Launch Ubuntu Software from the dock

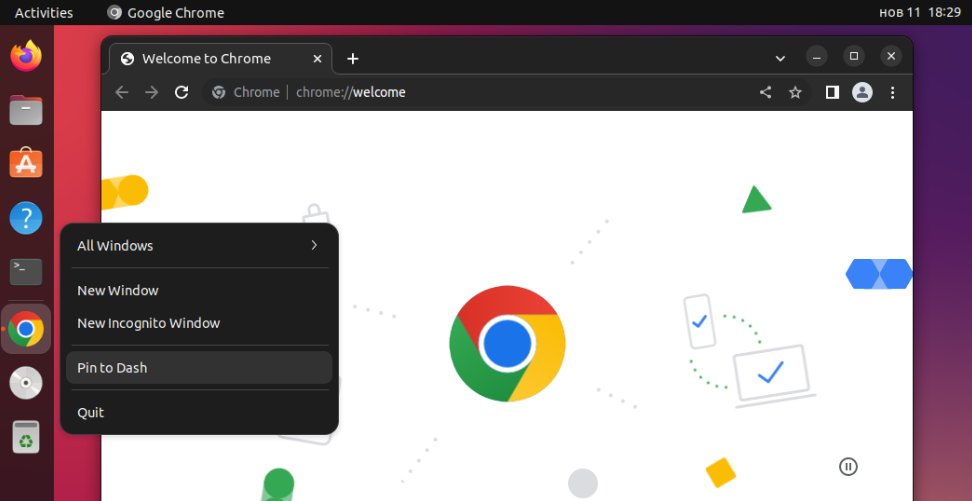point(26,163)
